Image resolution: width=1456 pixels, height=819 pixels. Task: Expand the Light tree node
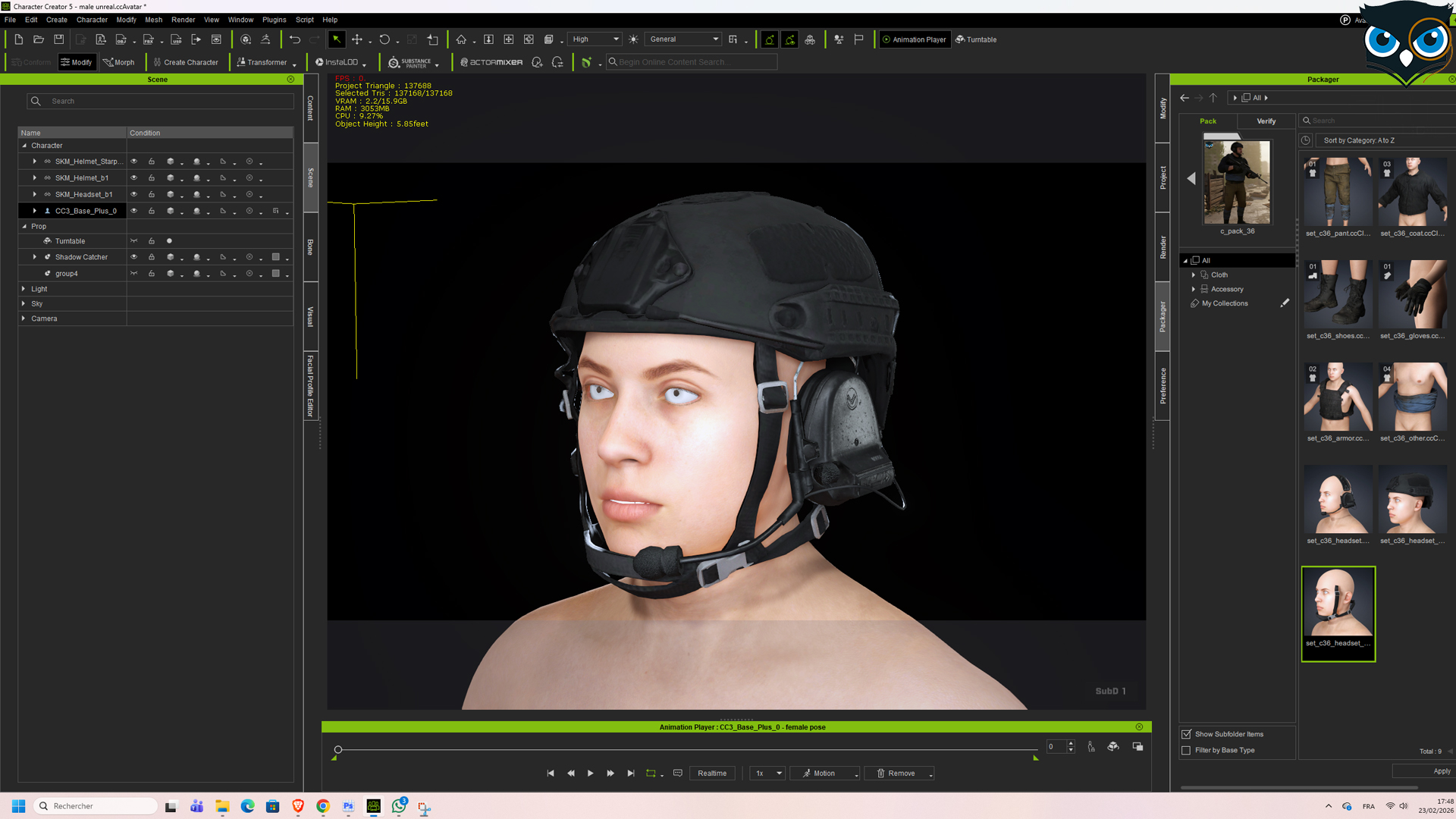[x=24, y=289]
